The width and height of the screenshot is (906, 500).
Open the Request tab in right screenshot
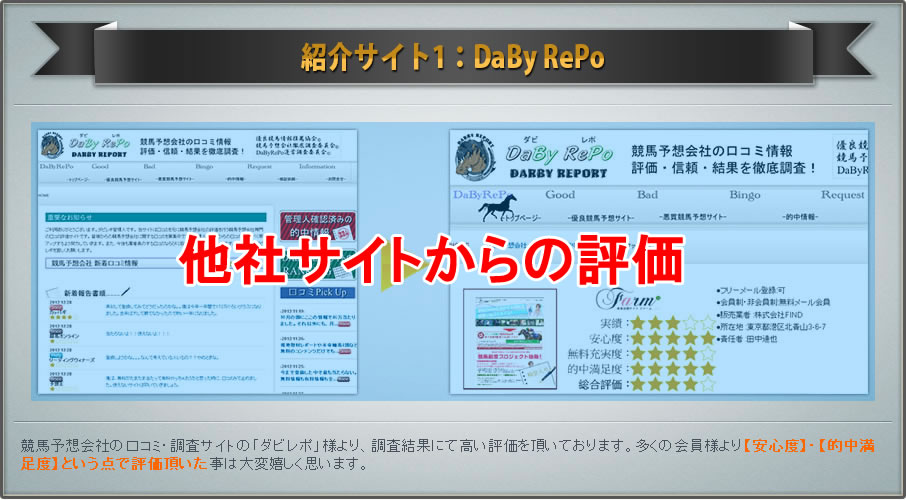[842, 195]
